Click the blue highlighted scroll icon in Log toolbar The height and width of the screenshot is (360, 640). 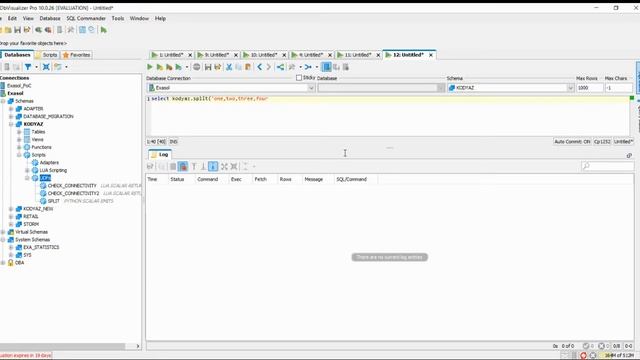213,166
